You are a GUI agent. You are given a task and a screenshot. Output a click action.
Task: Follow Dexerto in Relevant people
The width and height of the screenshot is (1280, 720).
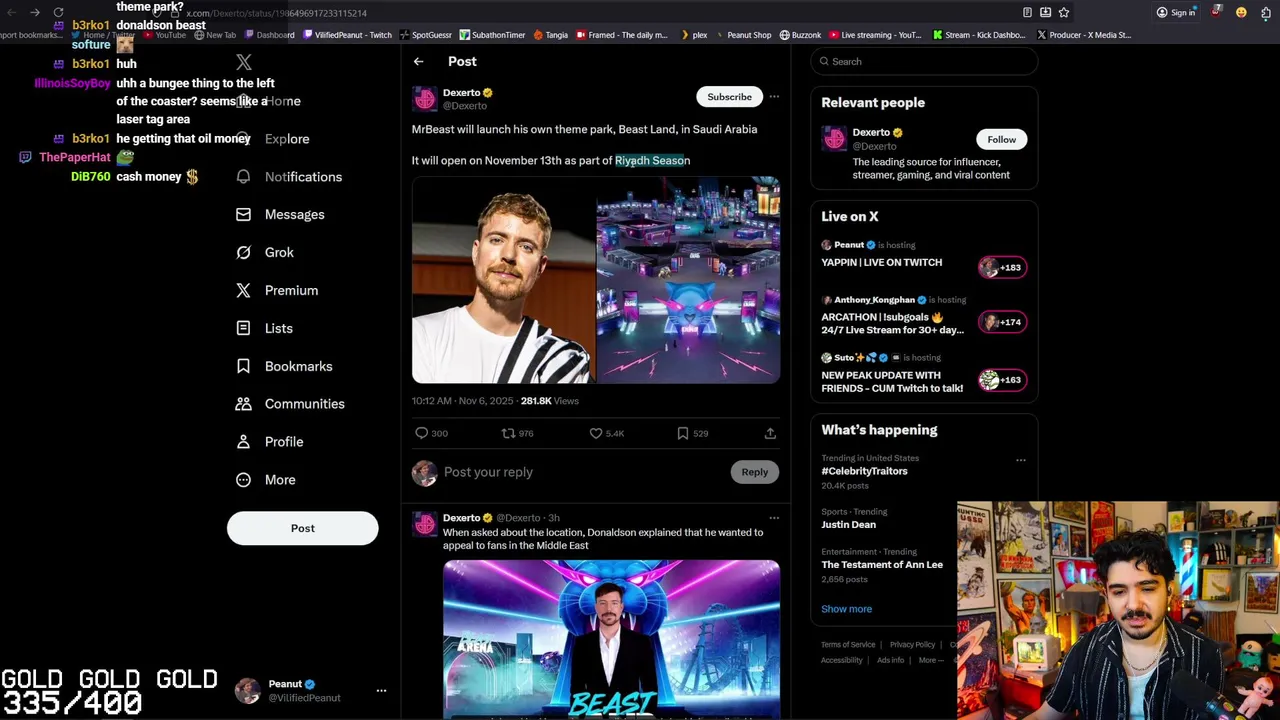(x=1001, y=140)
